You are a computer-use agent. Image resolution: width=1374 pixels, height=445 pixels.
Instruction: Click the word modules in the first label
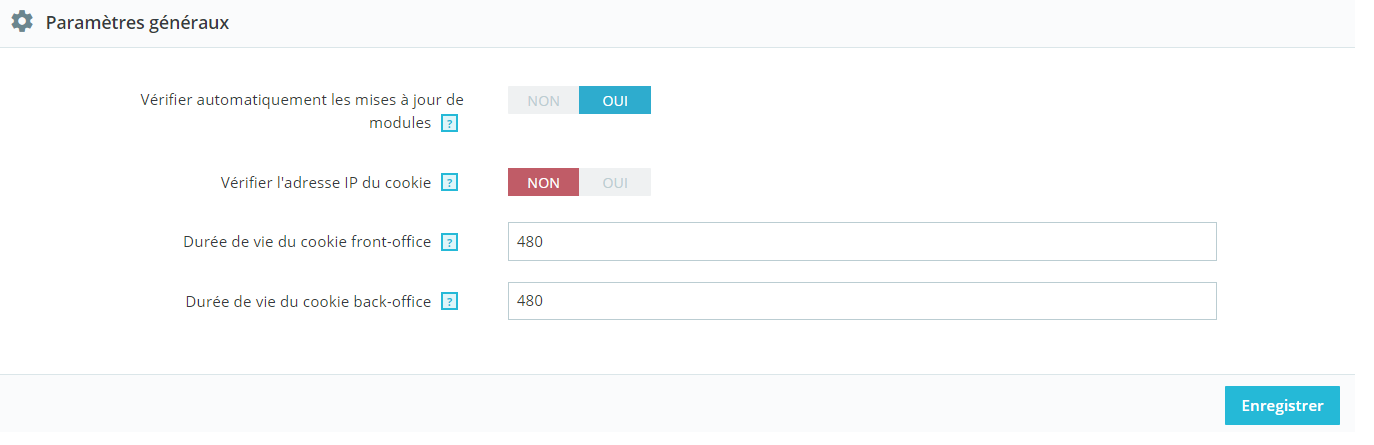click(400, 123)
